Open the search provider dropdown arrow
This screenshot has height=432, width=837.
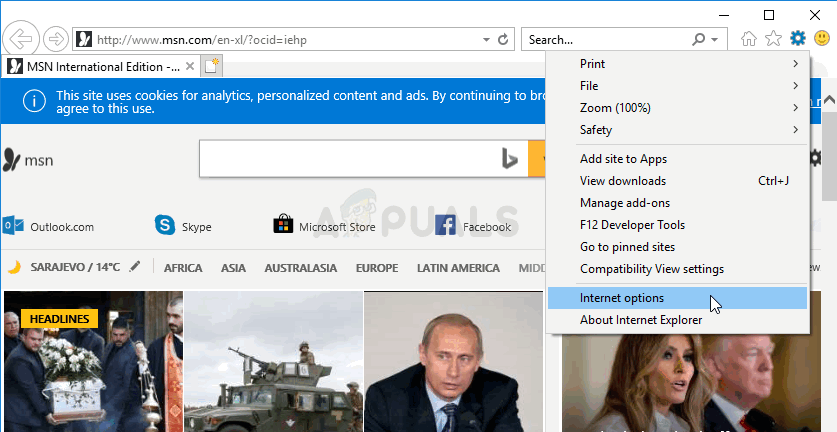[x=715, y=40]
